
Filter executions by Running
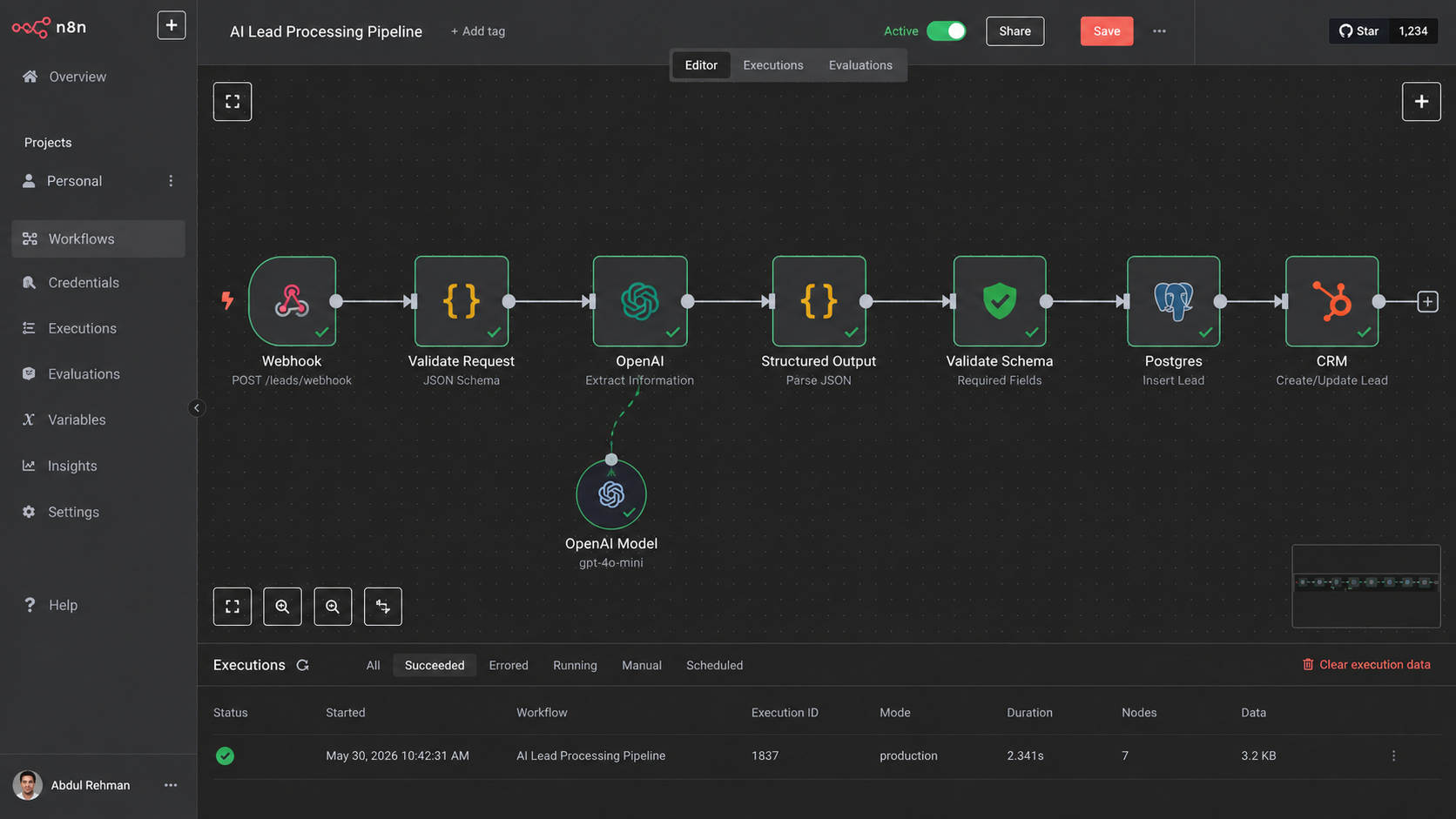[575, 666]
